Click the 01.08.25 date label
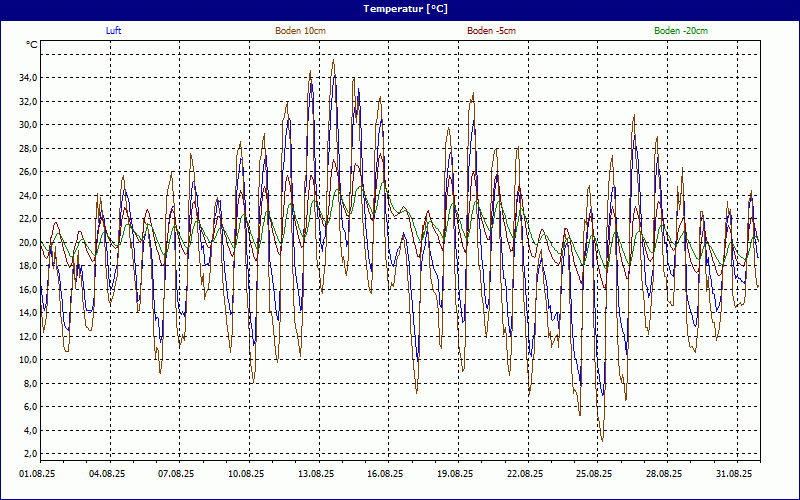800x500 pixels. (38, 474)
